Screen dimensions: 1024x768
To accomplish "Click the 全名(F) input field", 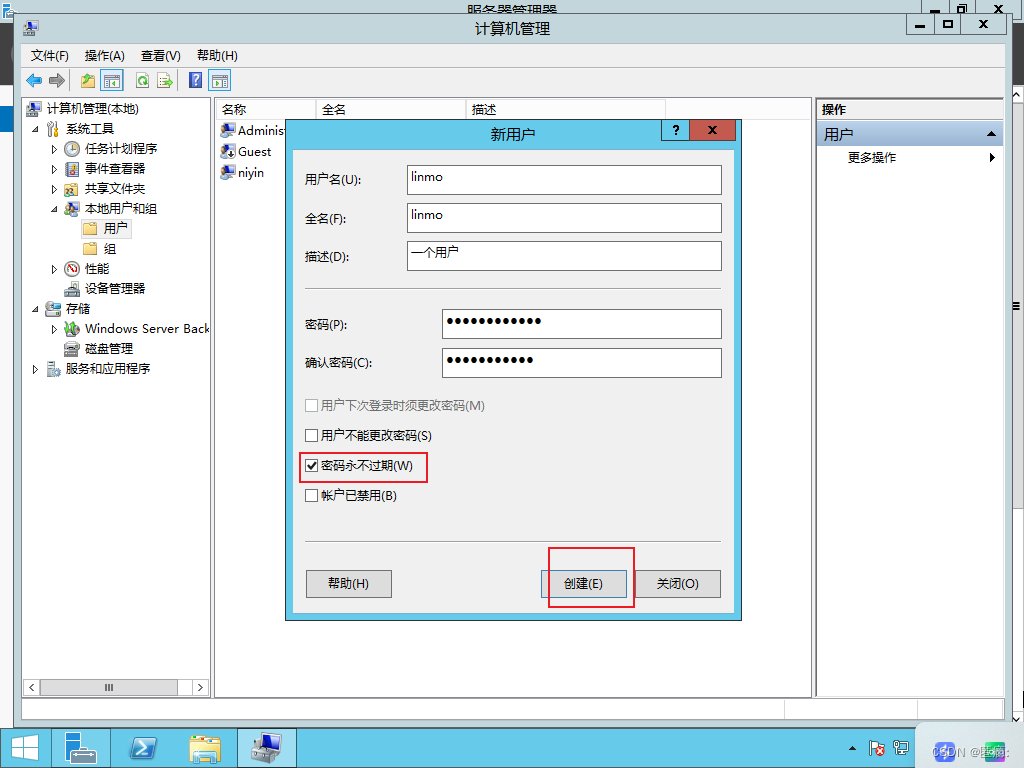I will point(564,217).
